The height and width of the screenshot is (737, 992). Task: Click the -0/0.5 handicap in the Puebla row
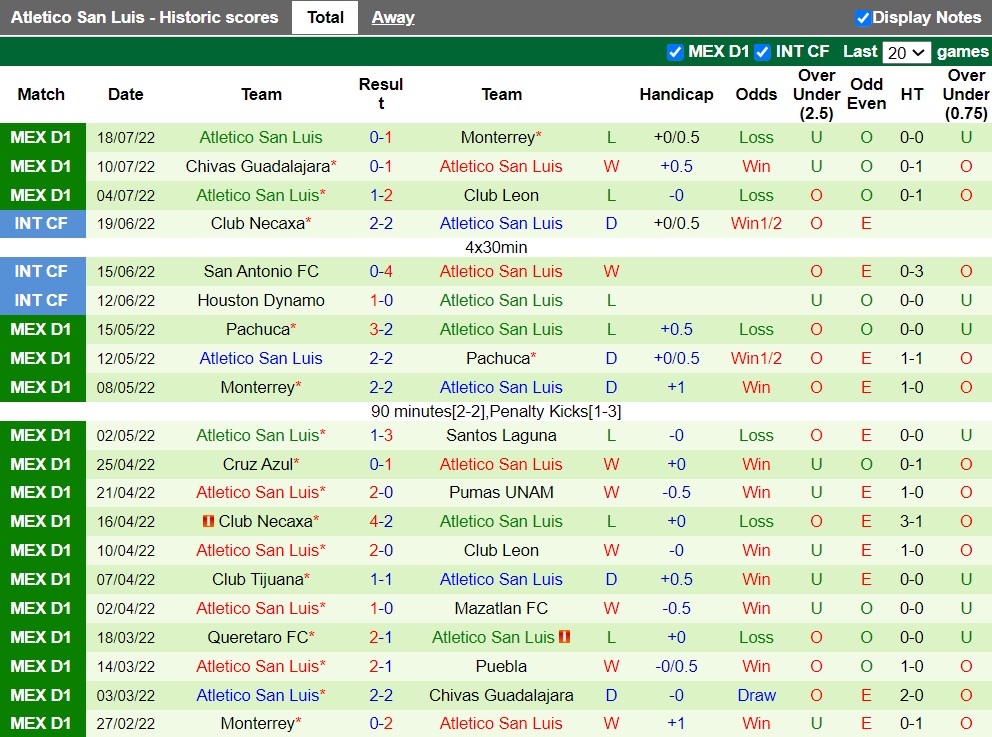[x=676, y=666]
